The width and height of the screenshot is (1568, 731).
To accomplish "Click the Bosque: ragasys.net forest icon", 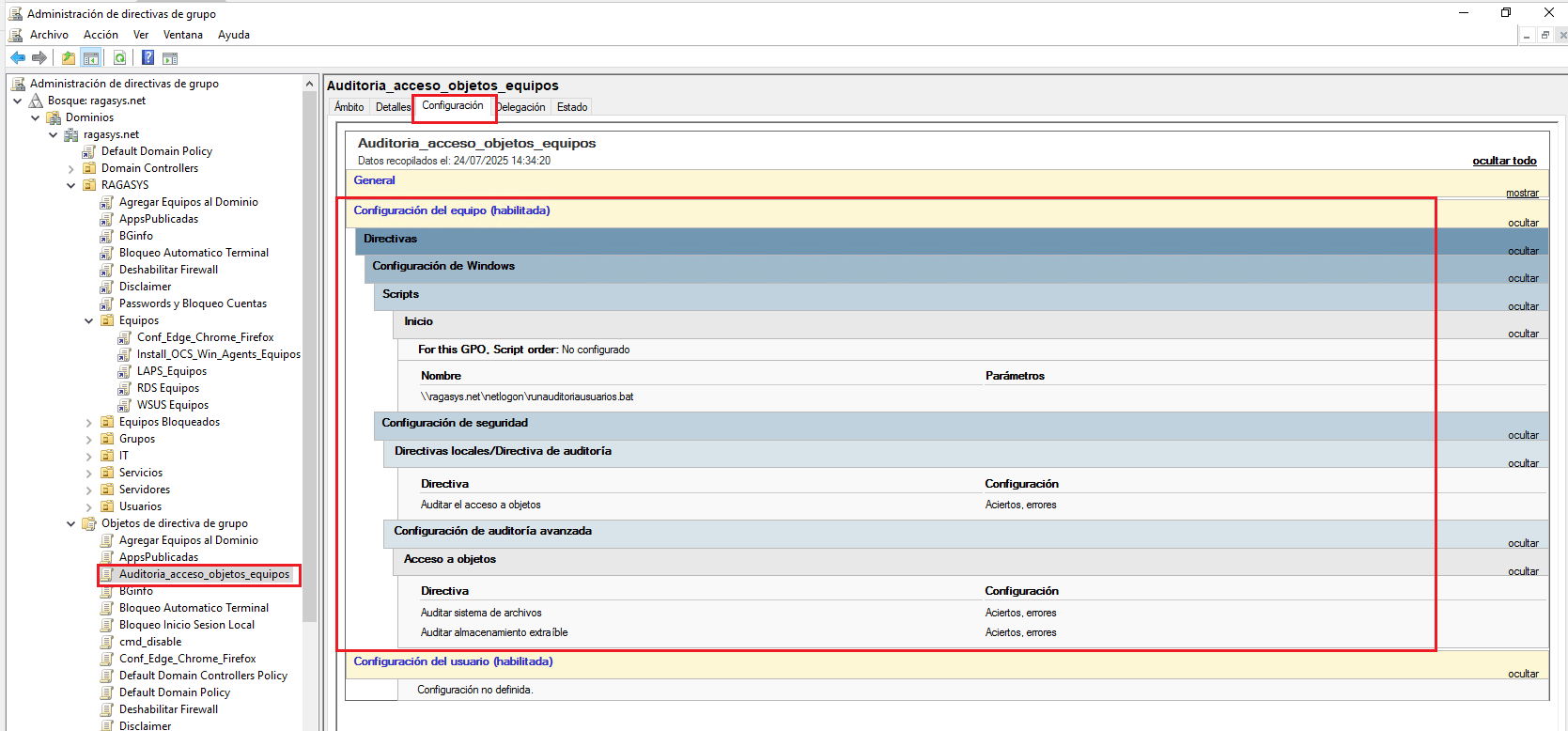I will coord(37,101).
